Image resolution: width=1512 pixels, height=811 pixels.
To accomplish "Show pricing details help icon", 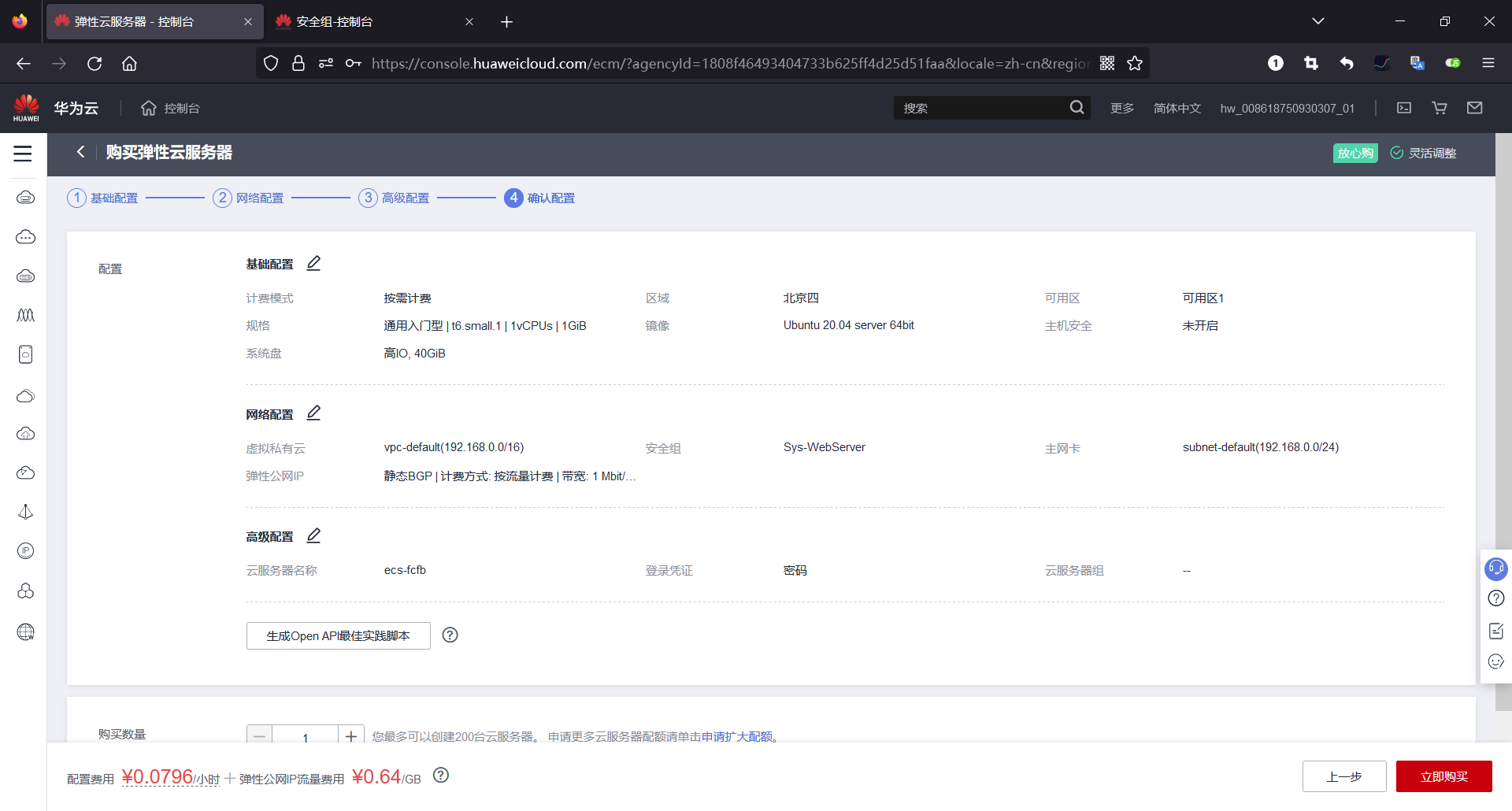I will [441, 776].
